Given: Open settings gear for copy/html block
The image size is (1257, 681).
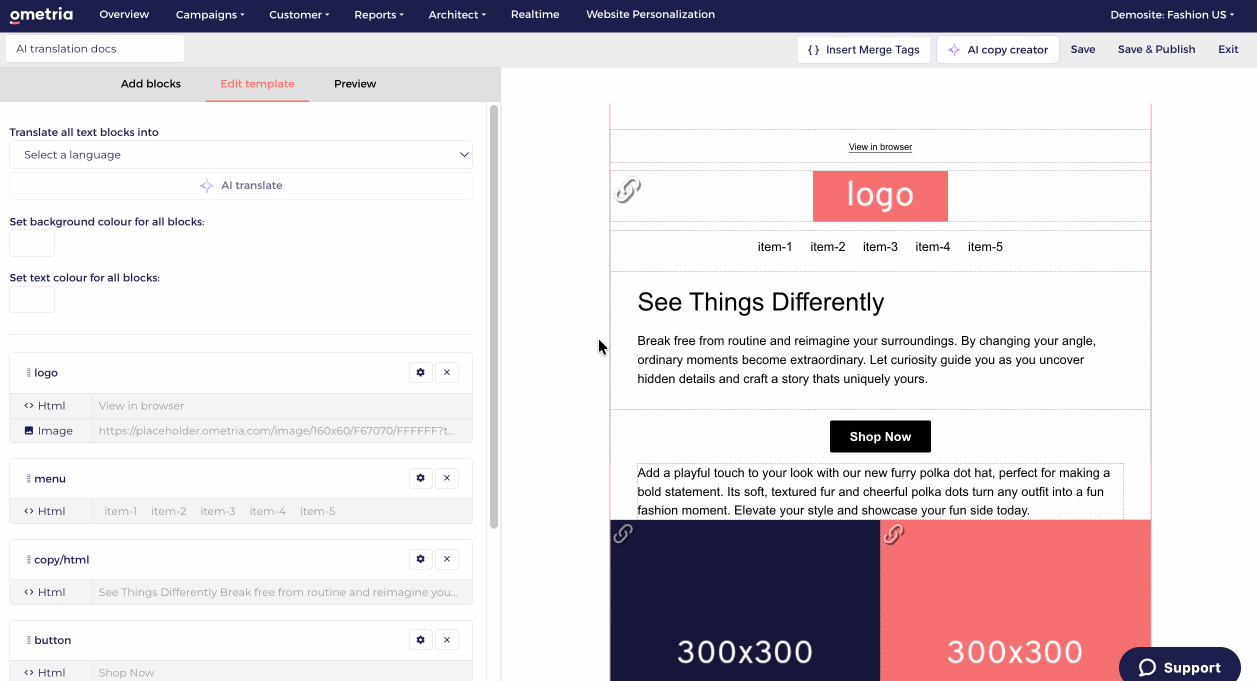Looking at the screenshot, I should [421, 559].
